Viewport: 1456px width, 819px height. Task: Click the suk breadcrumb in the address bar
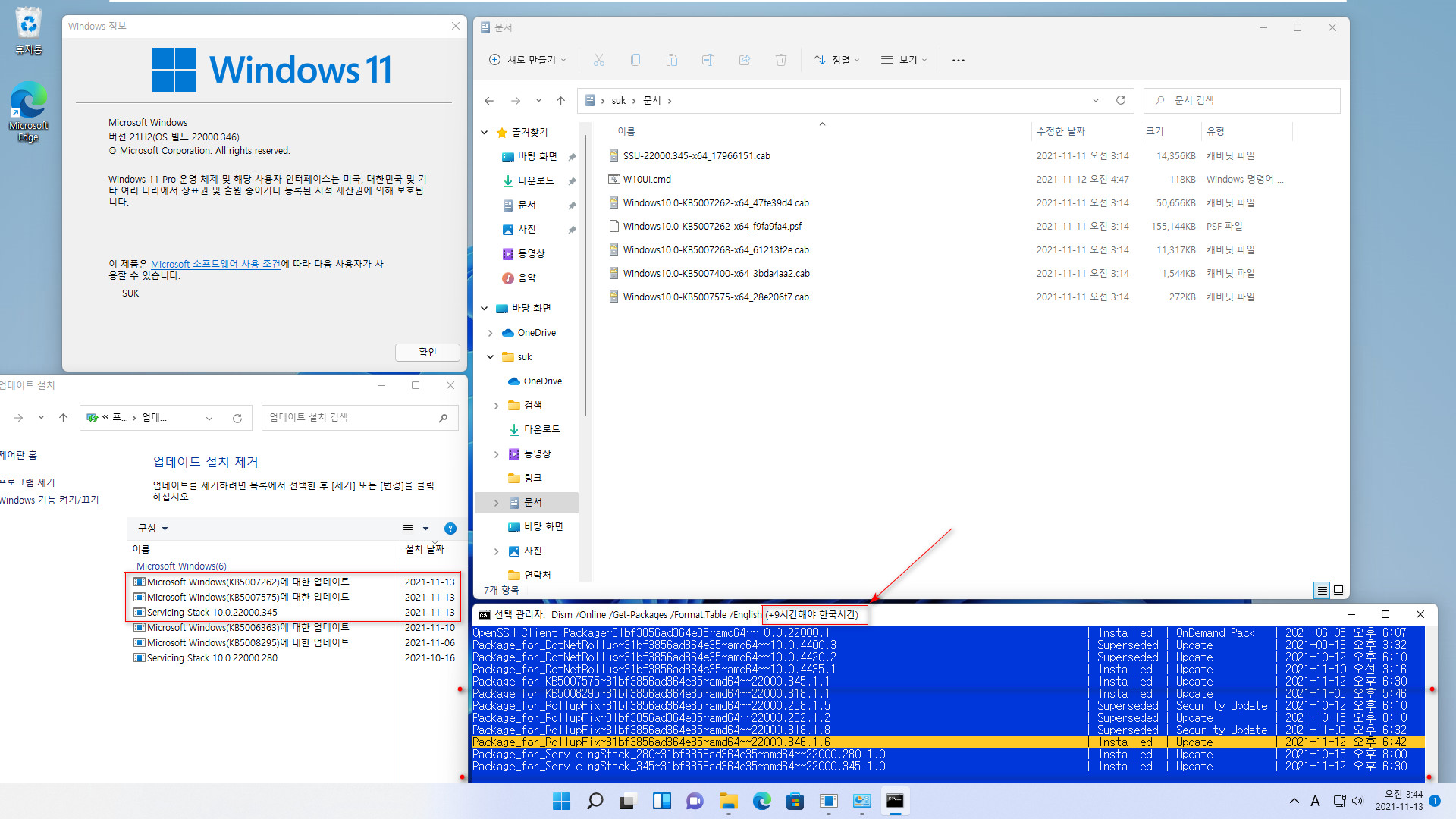(619, 101)
